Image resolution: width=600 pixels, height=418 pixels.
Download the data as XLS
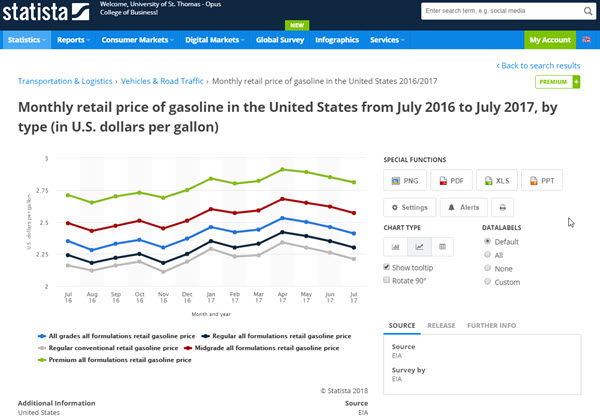coord(496,181)
